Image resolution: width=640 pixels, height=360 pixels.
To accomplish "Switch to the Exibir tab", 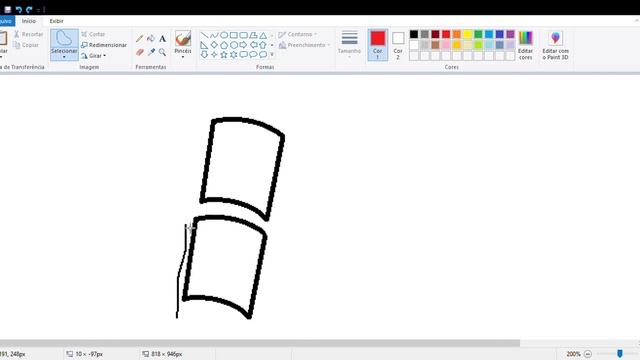I will click(x=56, y=21).
